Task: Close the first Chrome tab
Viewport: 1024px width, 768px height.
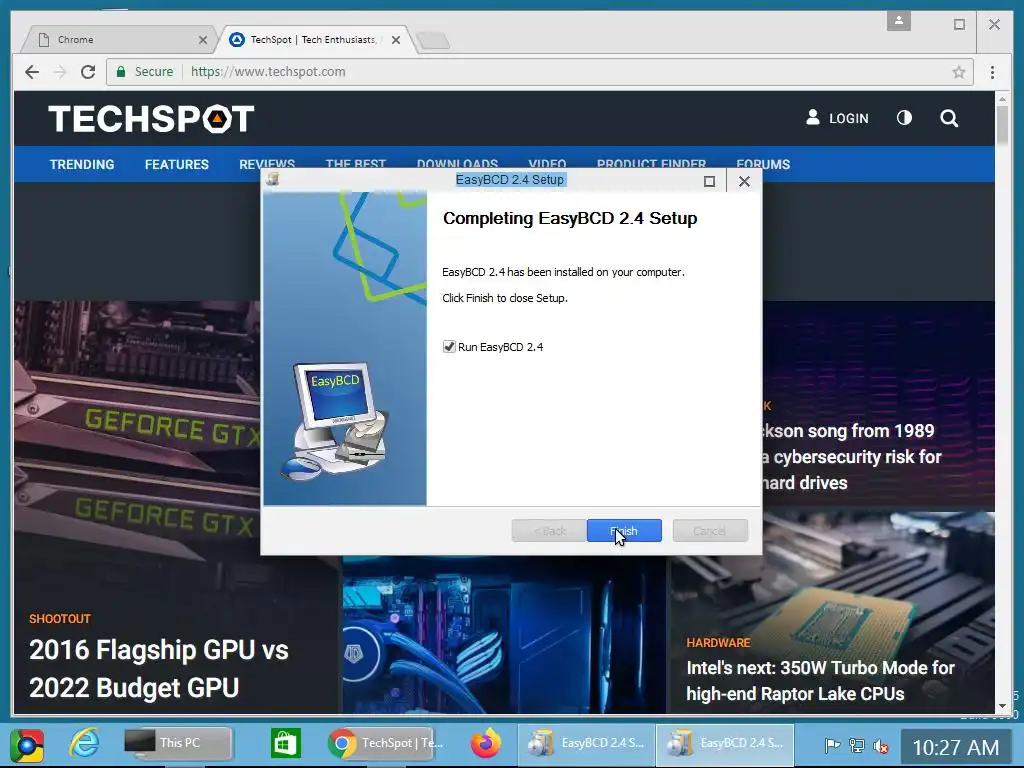Action: [x=202, y=40]
